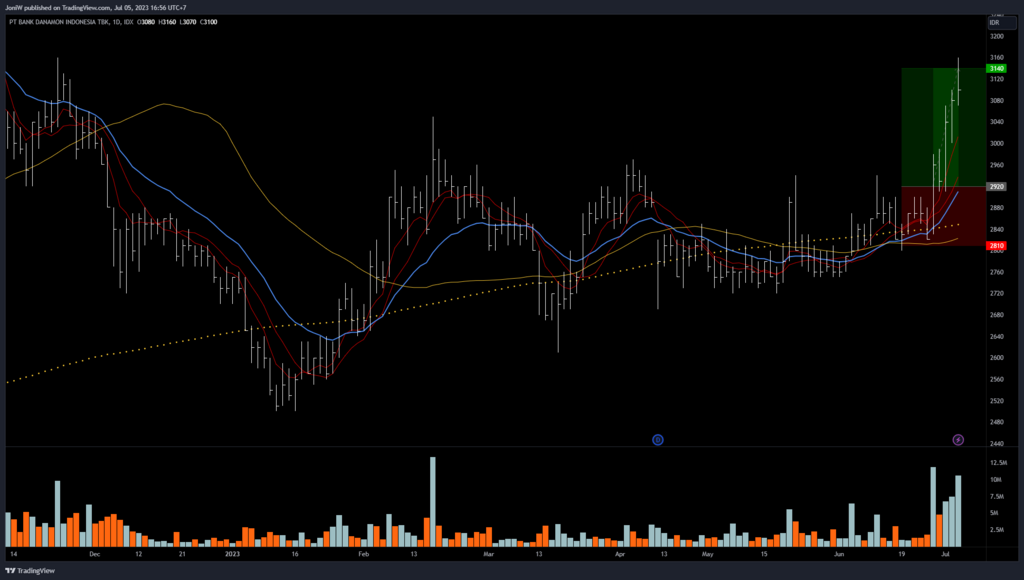The image size is (1024, 580).
Task: Click the tallest volume bar in February
Action: pyautogui.click(x=433, y=502)
